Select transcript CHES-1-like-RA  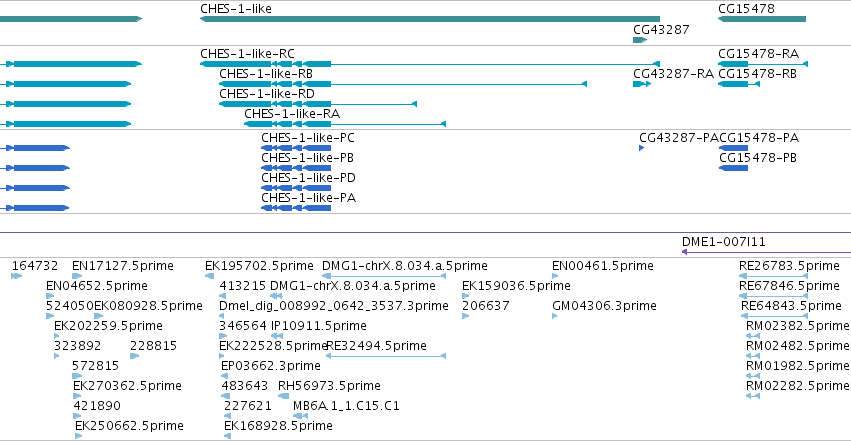click(345, 124)
